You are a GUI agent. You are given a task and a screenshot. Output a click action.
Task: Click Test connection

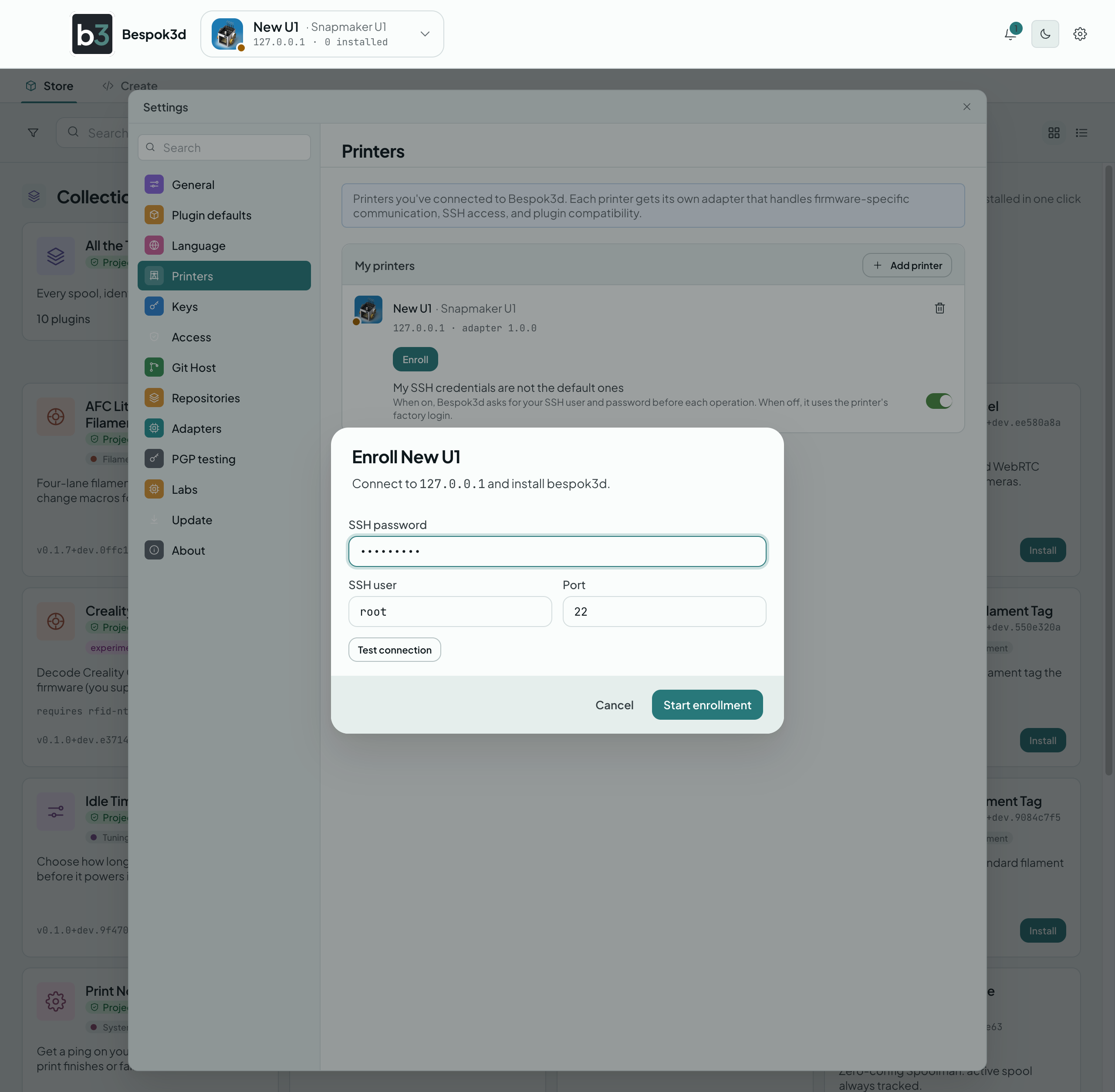(394, 650)
